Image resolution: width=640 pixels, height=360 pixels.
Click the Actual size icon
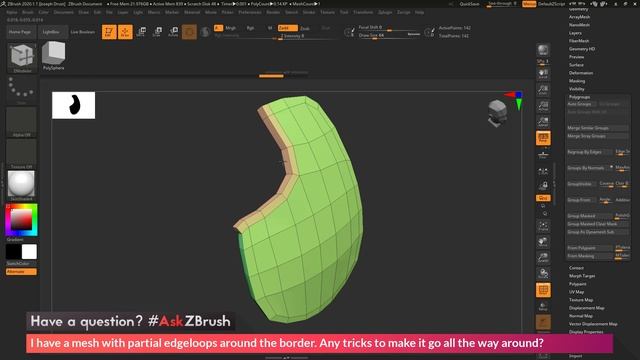[543, 106]
